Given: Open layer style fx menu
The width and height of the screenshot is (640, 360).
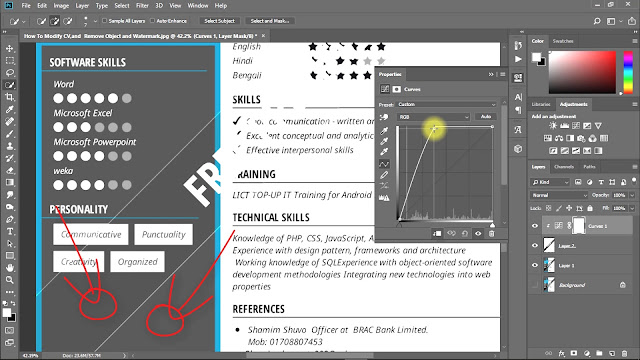Looking at the screenshot, I should (x=562, y=353).
